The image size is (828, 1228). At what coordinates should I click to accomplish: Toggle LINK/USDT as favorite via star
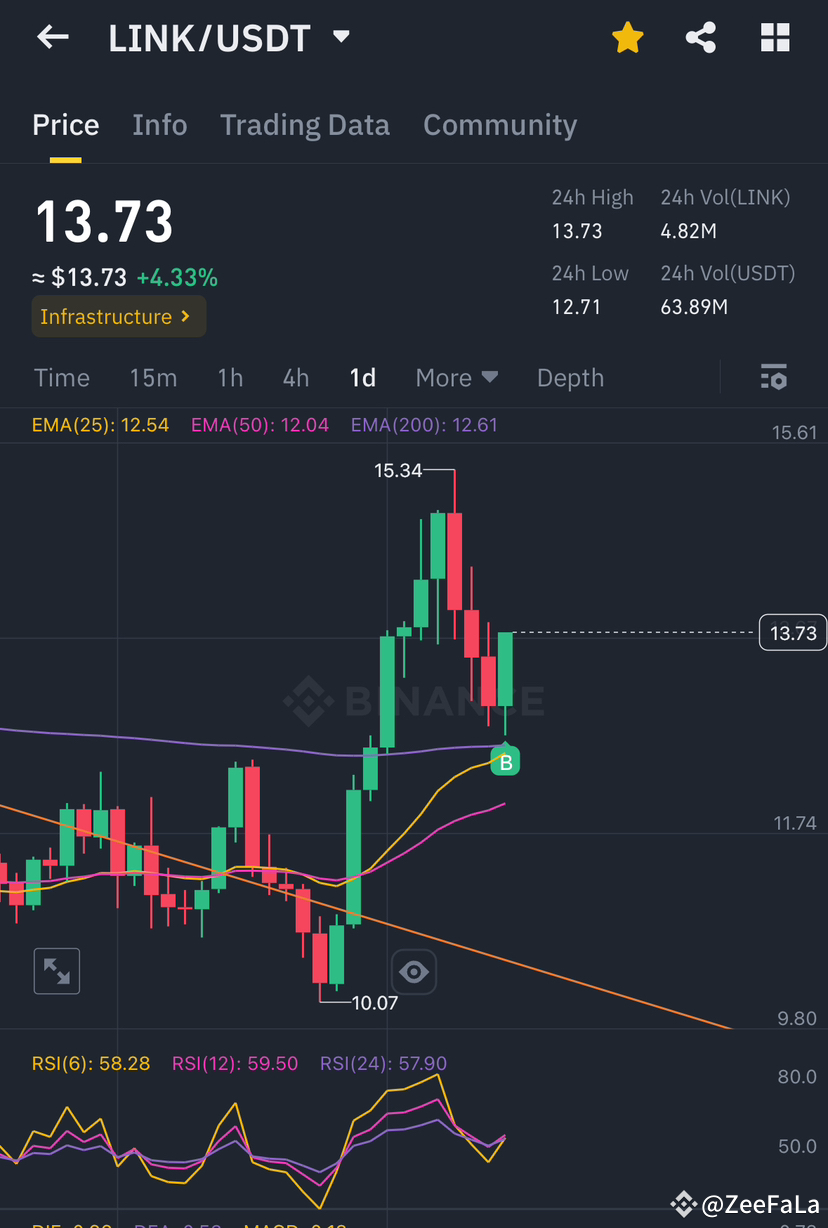[627, 37]
